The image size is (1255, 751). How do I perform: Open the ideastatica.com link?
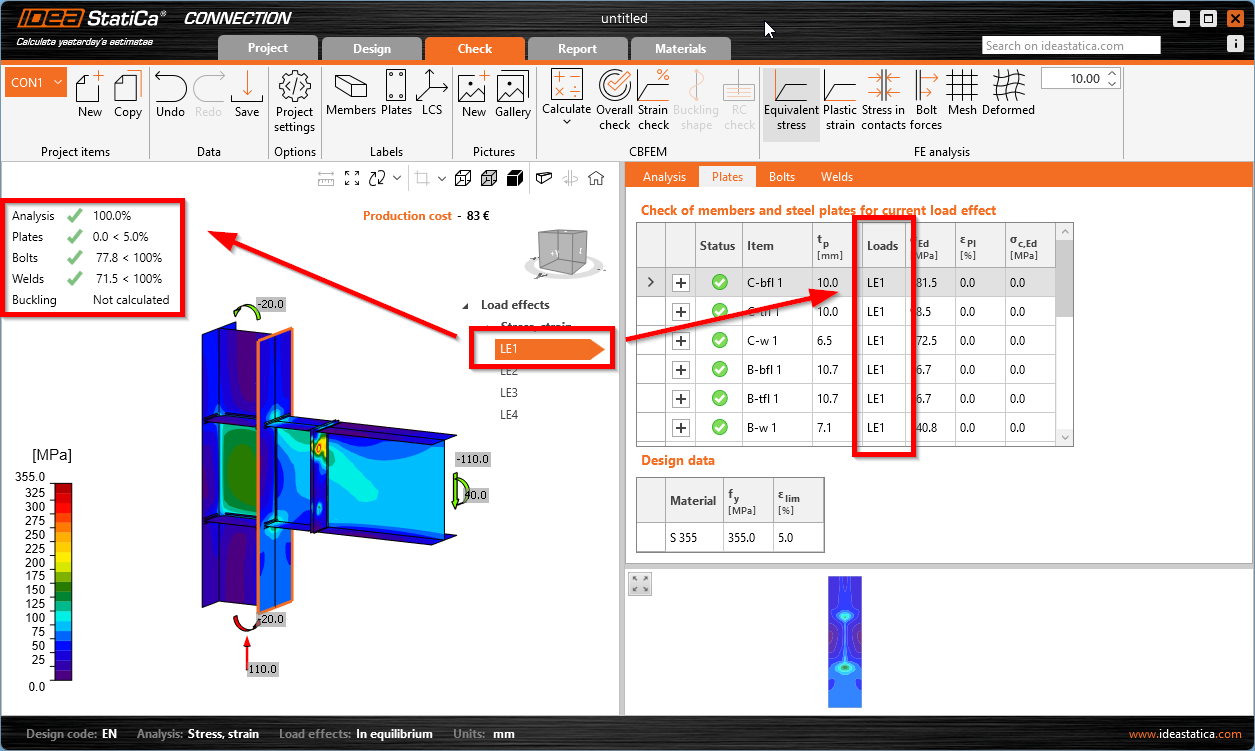click(x=1185, y=734)
